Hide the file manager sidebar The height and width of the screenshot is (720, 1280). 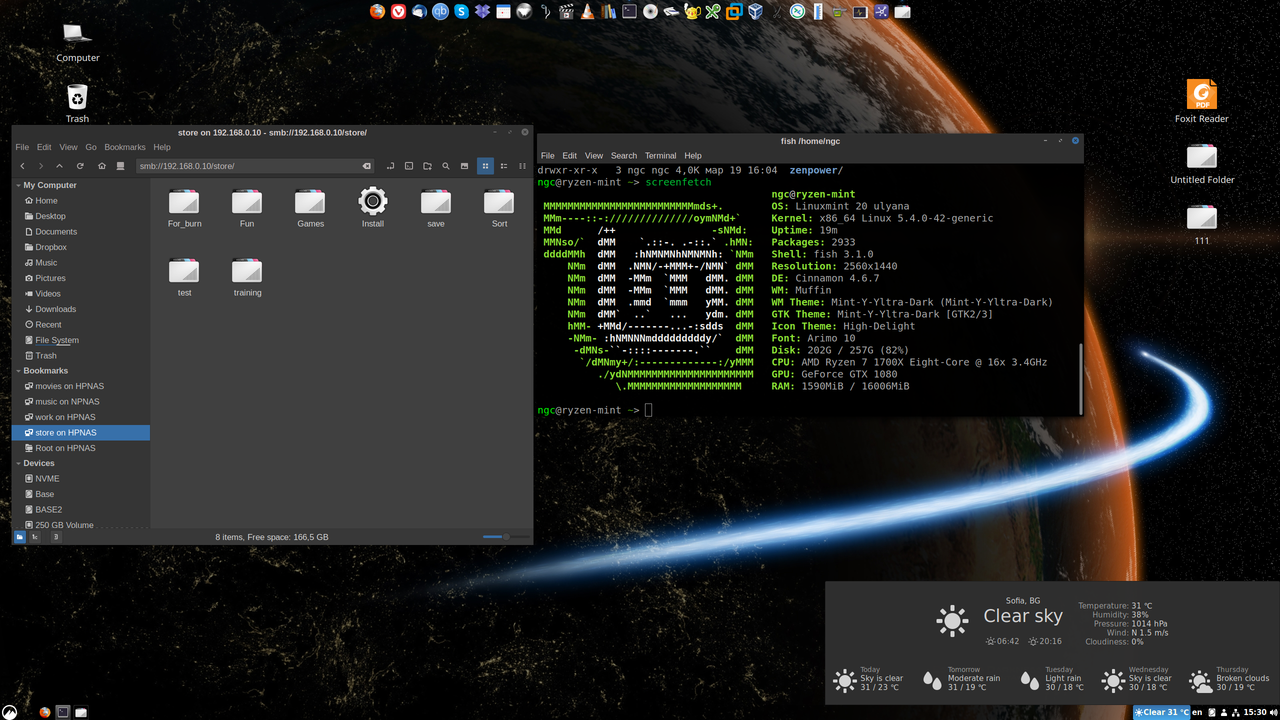[55, 537]
